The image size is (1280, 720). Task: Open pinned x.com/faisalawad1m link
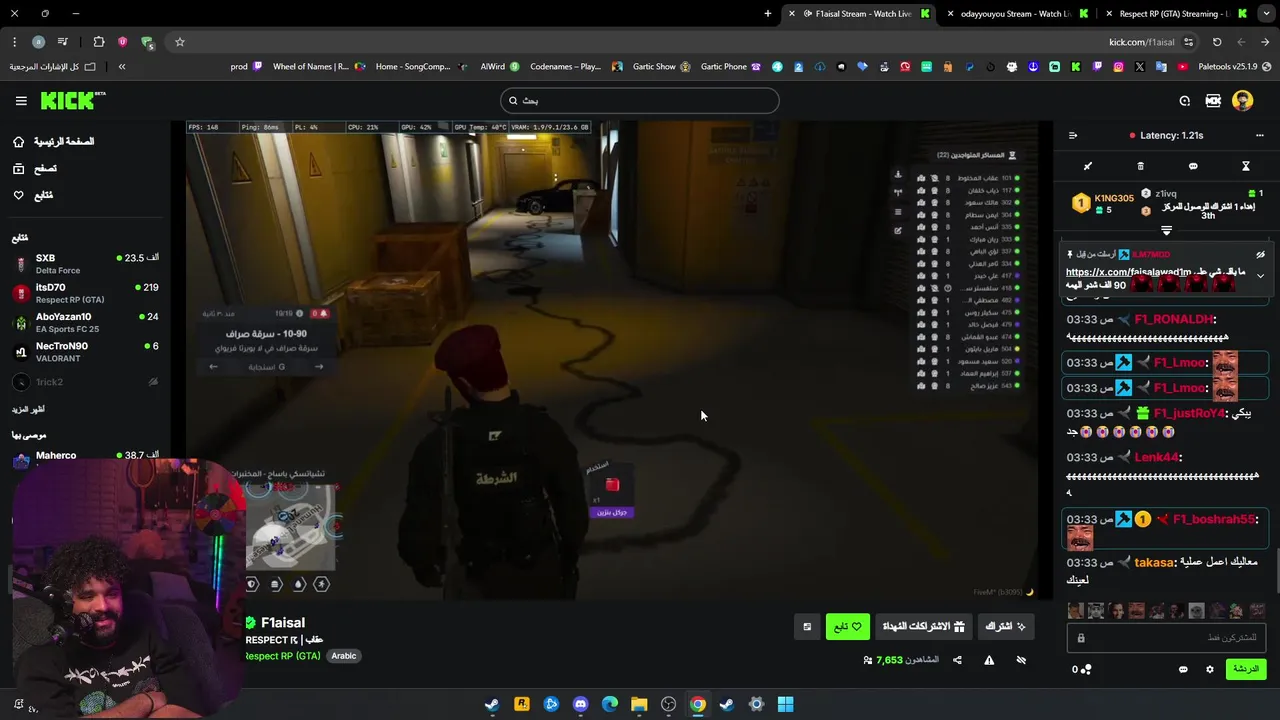pyautogui.click(x=1128, y=272)
